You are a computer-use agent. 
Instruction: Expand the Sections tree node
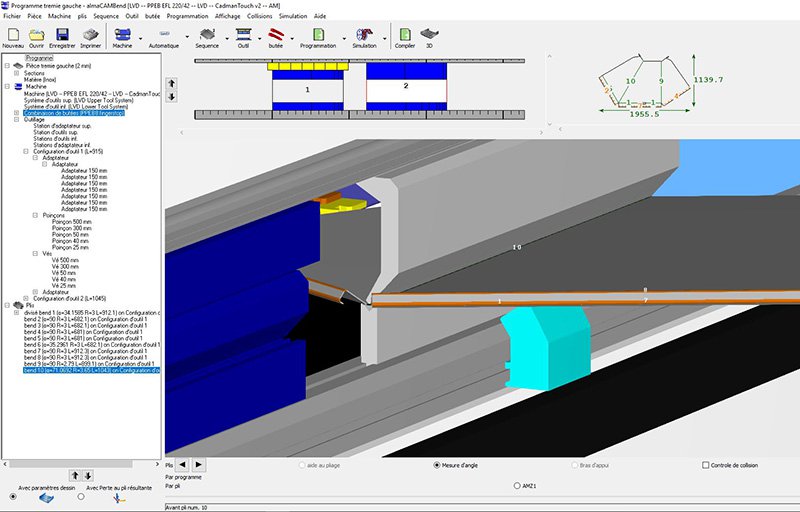coord(17,73)
